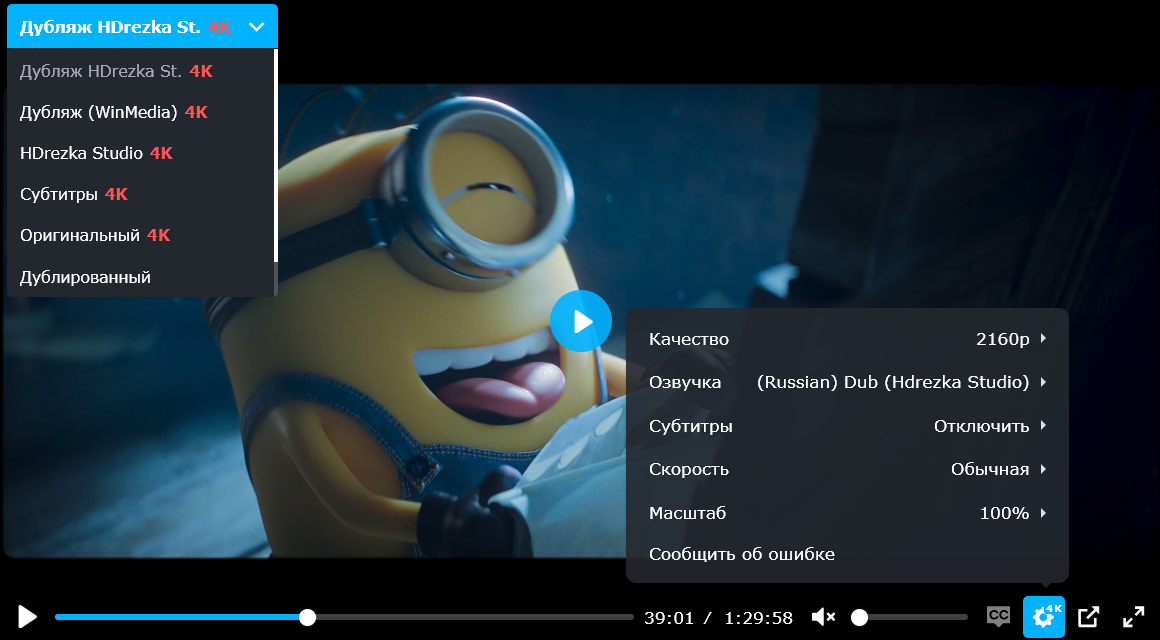Pick the HDrezka Studio 4K voiceover
Screen dimensions: 1160x640
click(x=141, y=153)
